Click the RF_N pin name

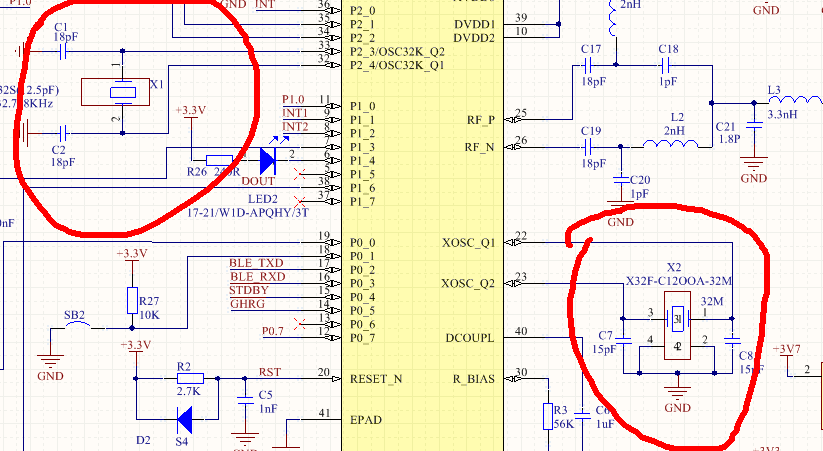click(480, 147)
